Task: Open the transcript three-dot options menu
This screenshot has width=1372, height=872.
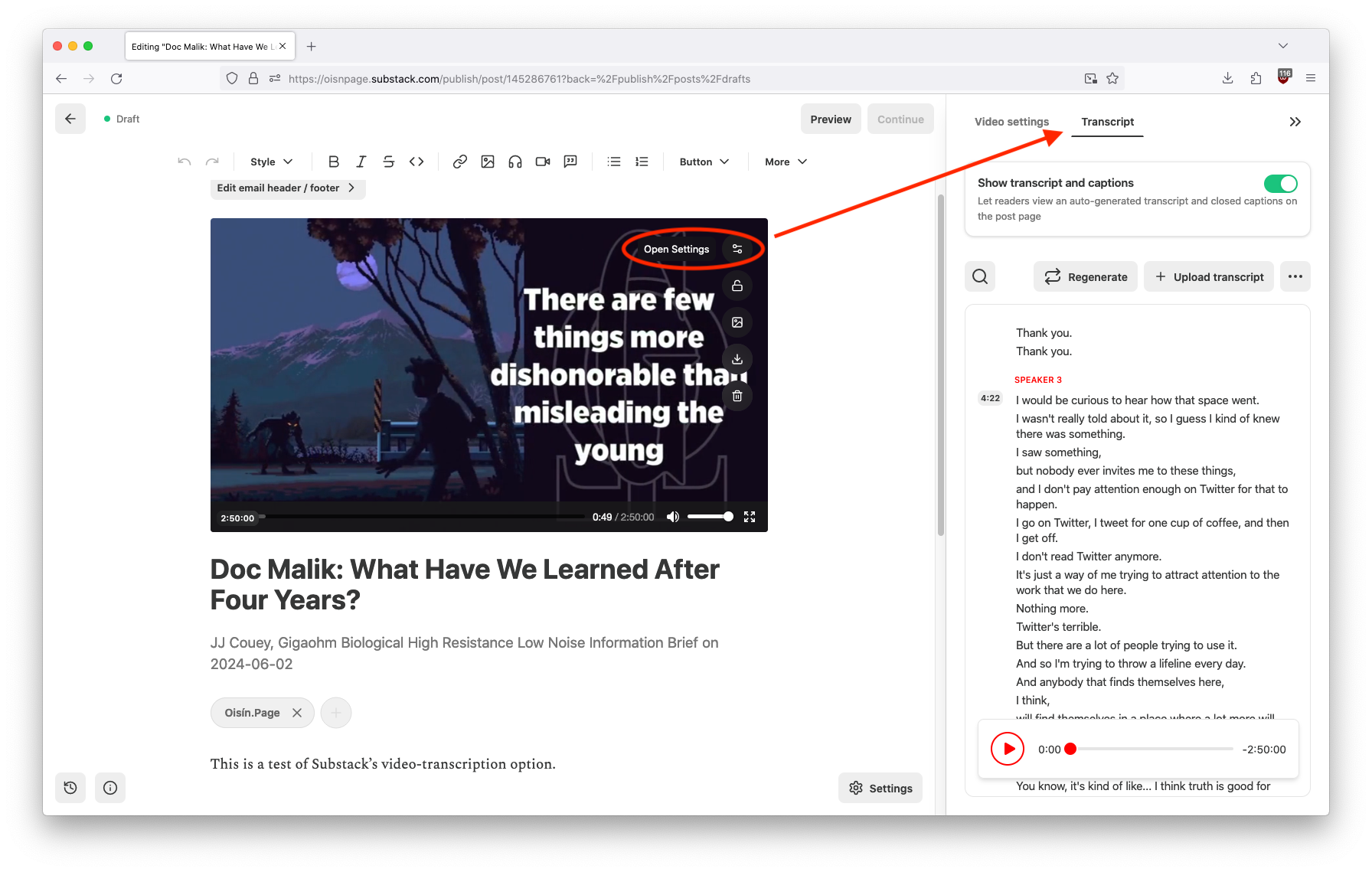Action: click(1295, 276)
